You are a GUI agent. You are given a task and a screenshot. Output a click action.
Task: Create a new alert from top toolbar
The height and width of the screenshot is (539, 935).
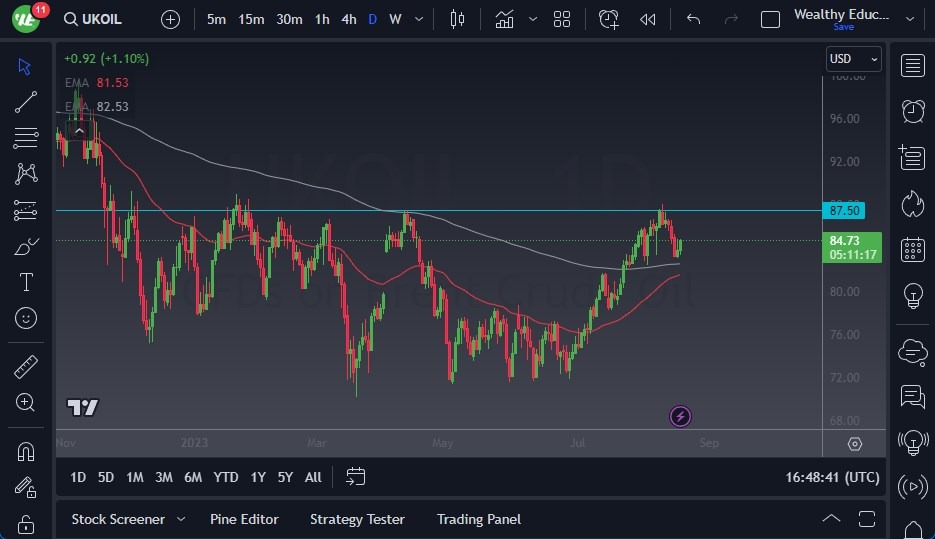608,19
